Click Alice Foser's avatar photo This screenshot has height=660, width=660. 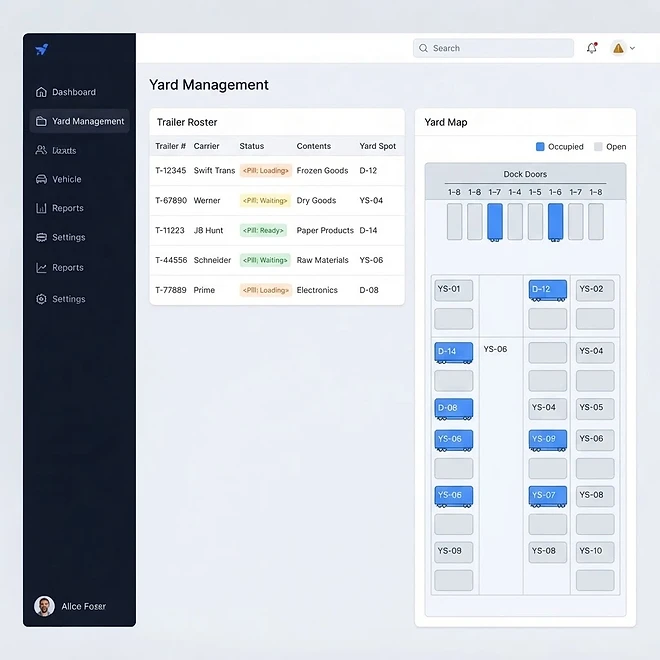coord(44,606)
